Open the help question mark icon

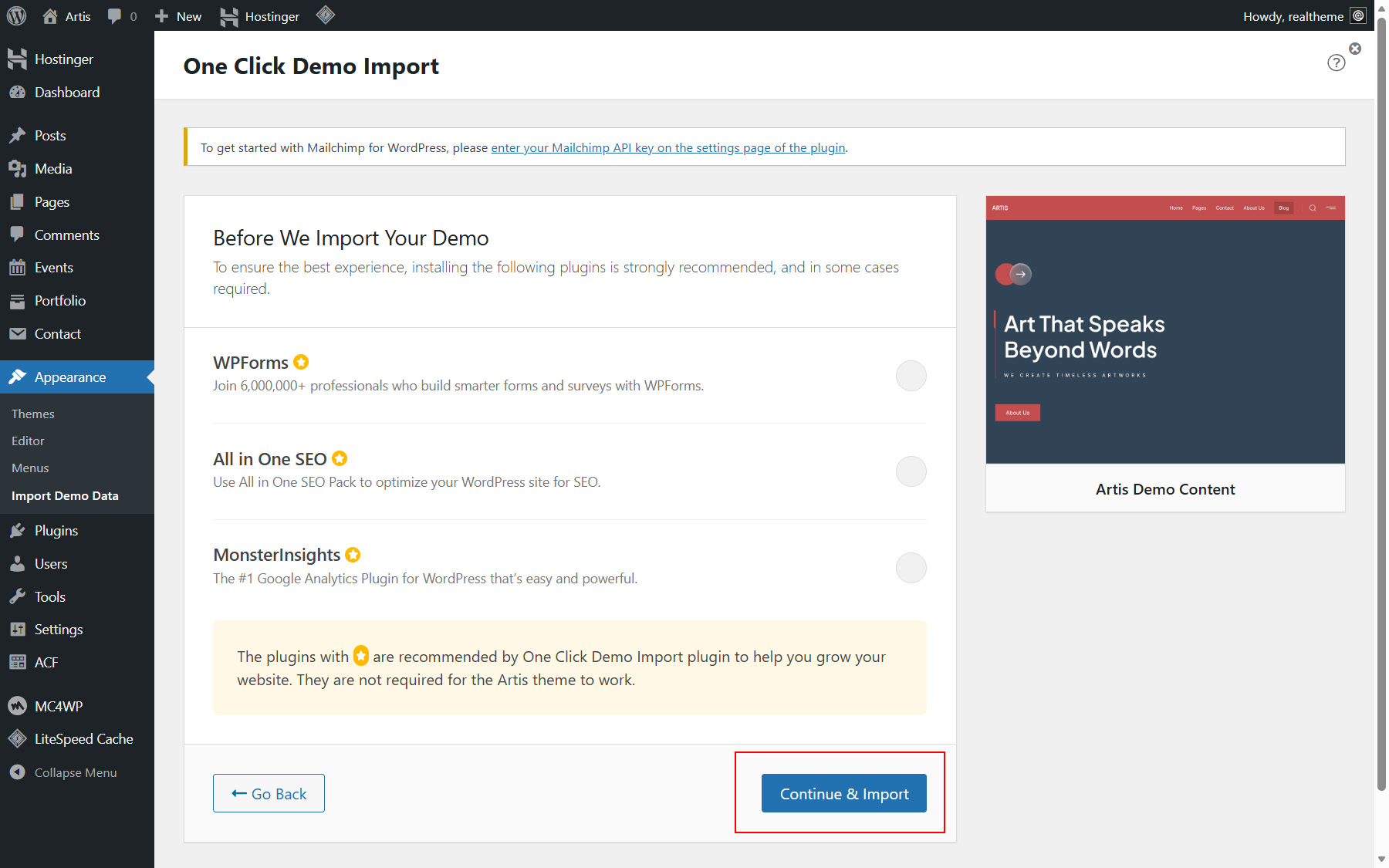click(x=1336, y=63)
